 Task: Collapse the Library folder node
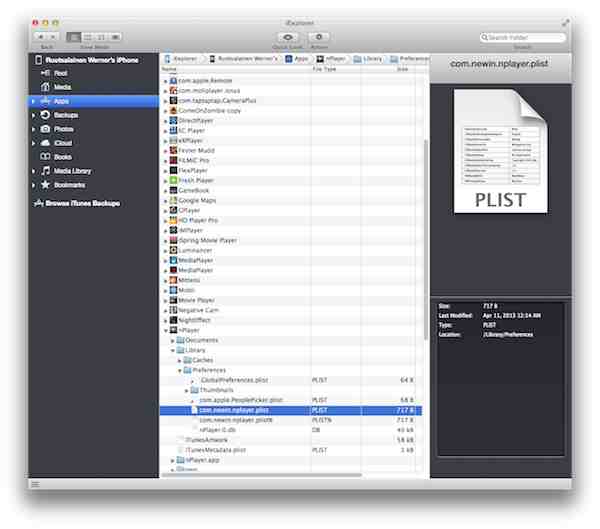point(173,350)
